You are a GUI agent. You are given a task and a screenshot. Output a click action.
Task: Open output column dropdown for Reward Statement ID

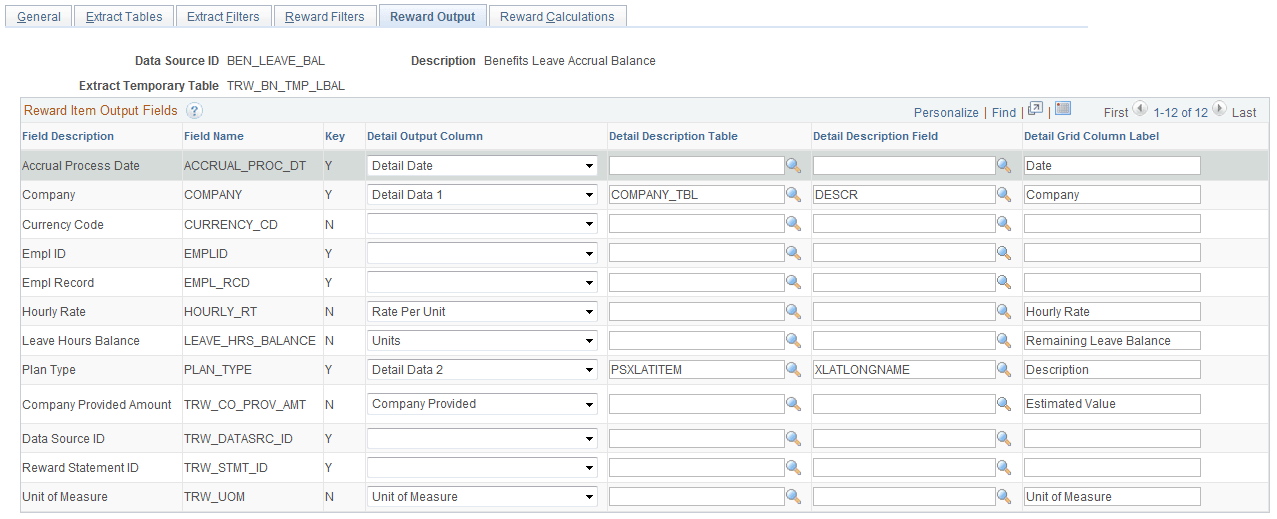483,467
